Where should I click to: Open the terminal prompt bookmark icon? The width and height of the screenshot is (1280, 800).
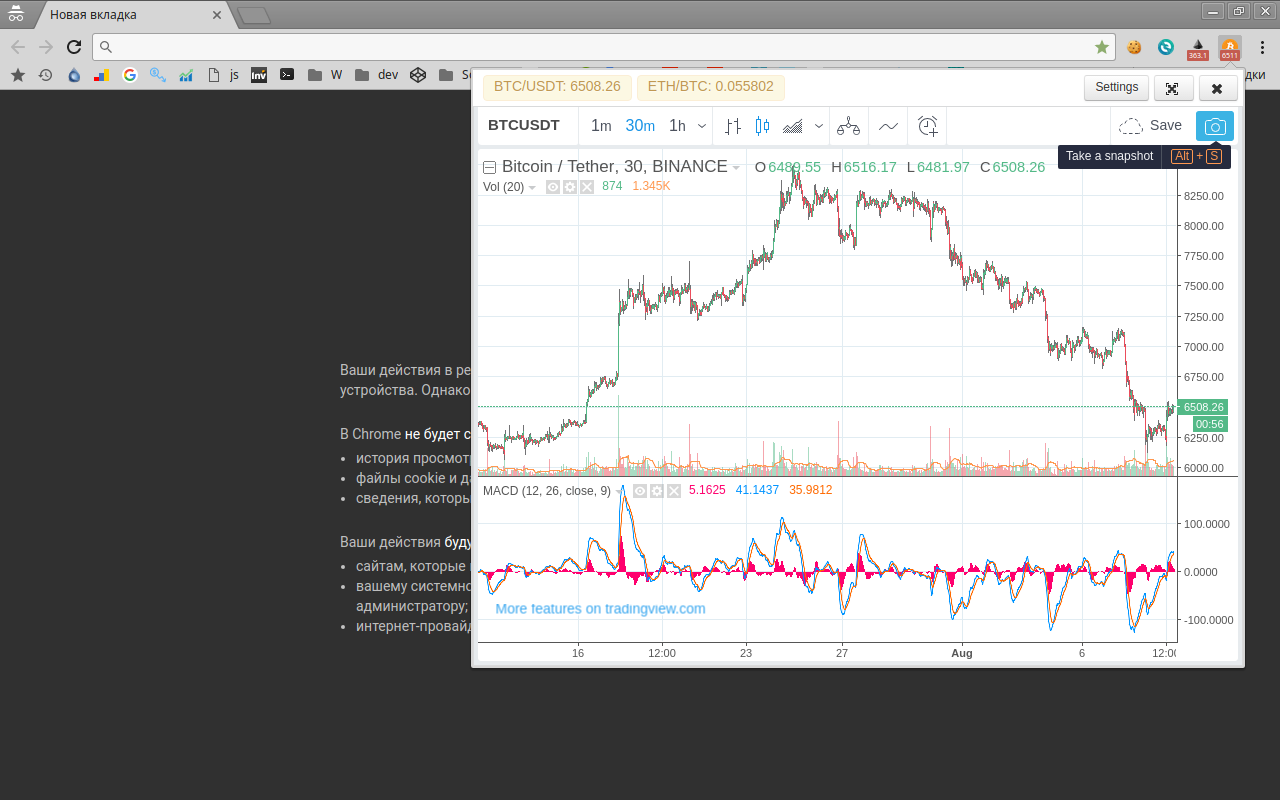click(287, 74)
